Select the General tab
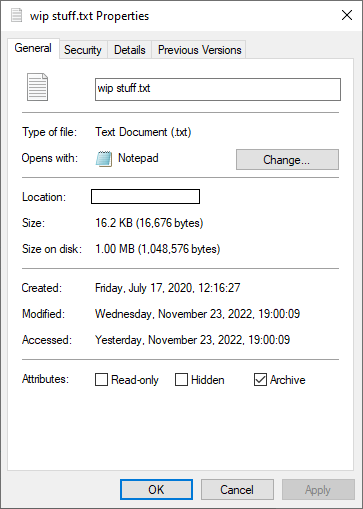The image size is (363, 509). click(x=33, y=48)
